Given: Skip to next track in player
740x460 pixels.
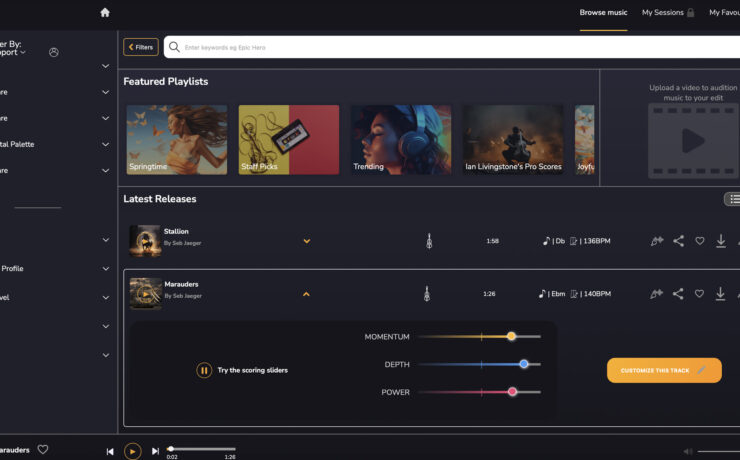Looking at the screenshot, I should pyautogui.click(x=155, y=452).
